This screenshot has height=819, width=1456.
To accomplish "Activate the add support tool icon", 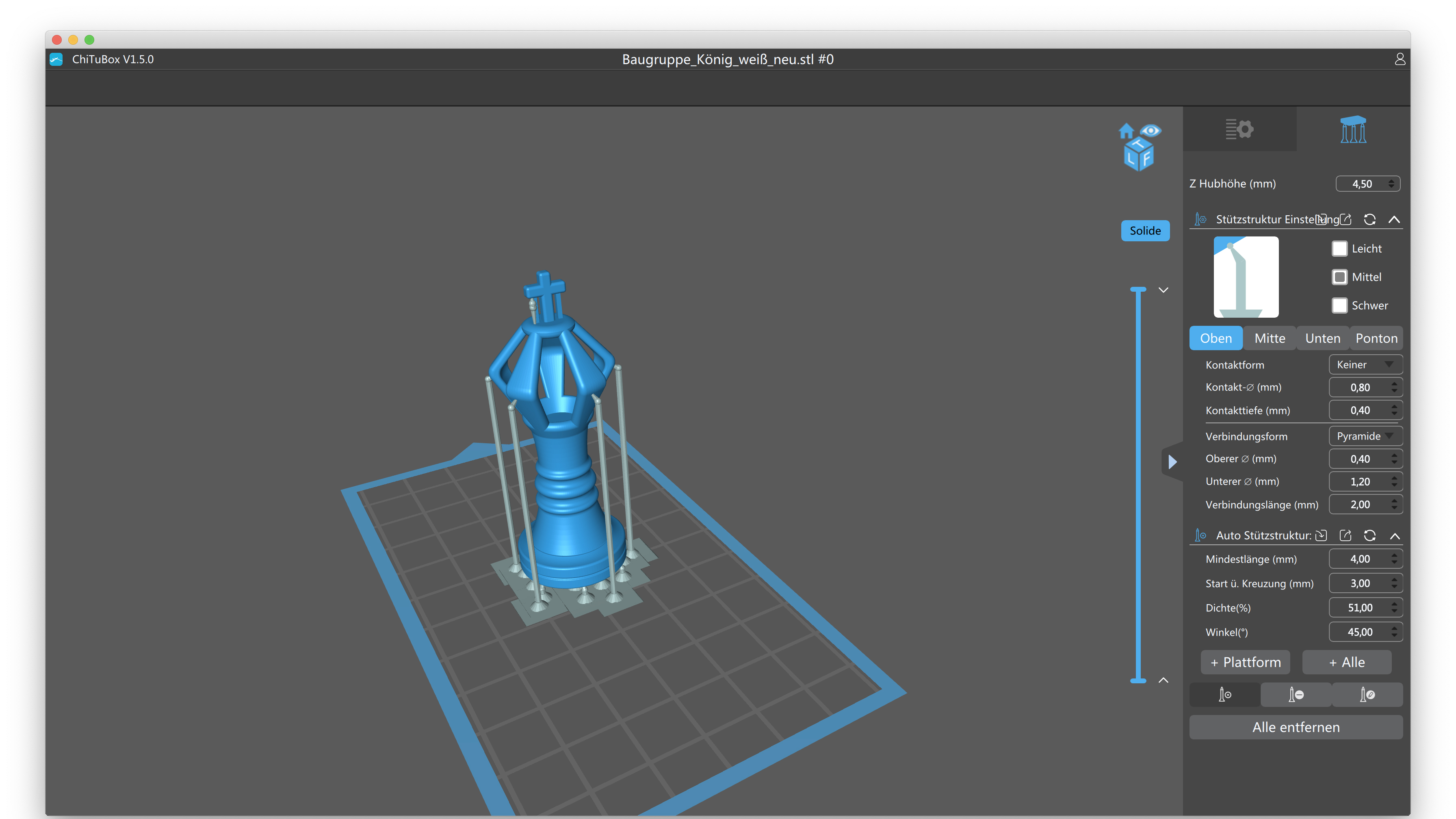I will click(1224, 694).
